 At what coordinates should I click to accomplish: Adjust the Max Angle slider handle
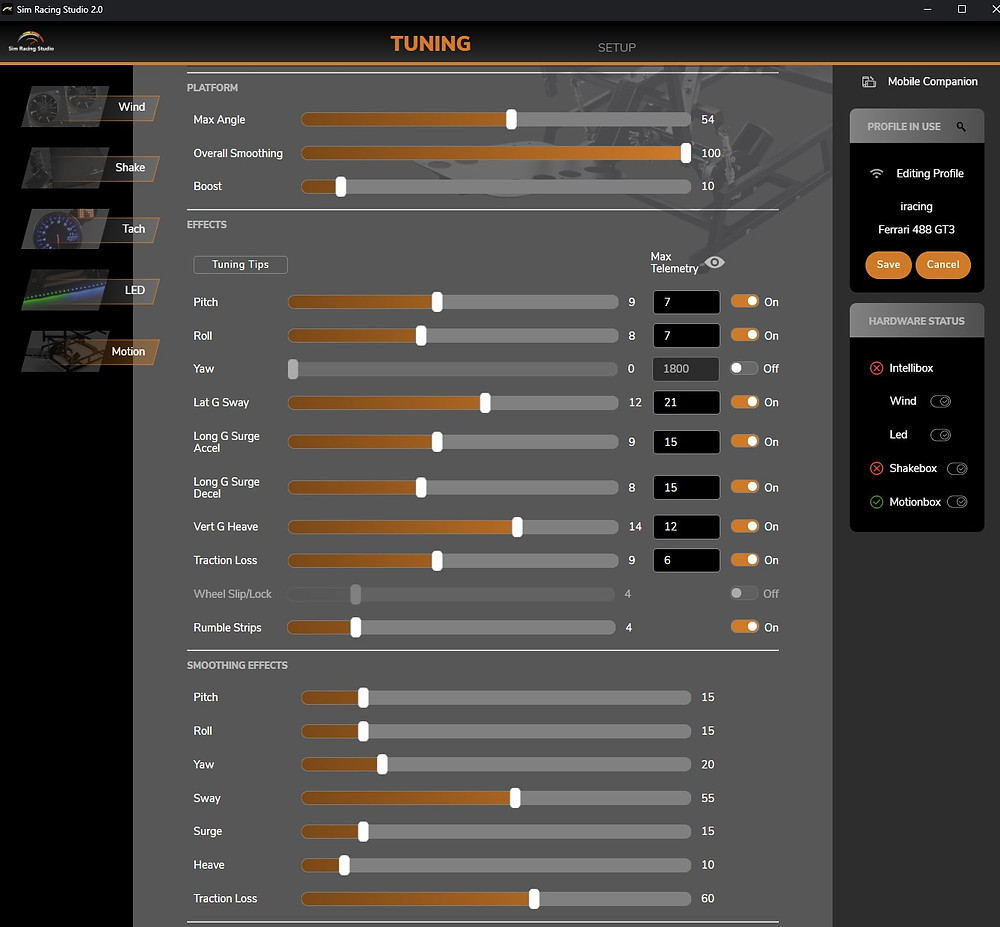511,119
